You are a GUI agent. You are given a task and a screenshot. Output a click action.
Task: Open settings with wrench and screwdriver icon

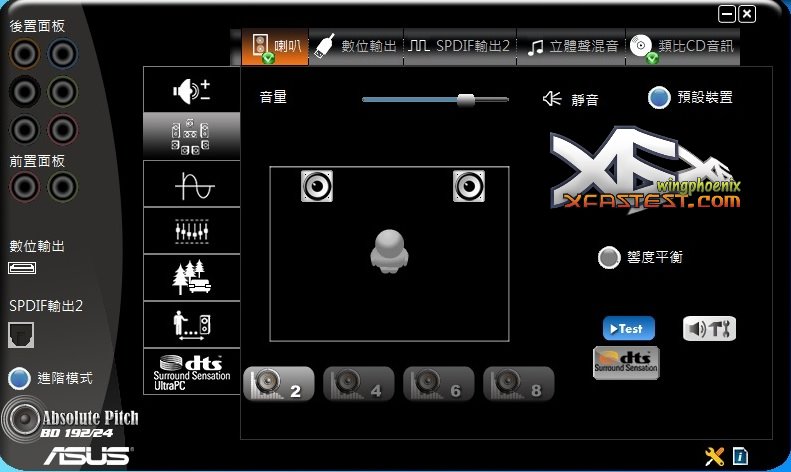tap(714, 456)
